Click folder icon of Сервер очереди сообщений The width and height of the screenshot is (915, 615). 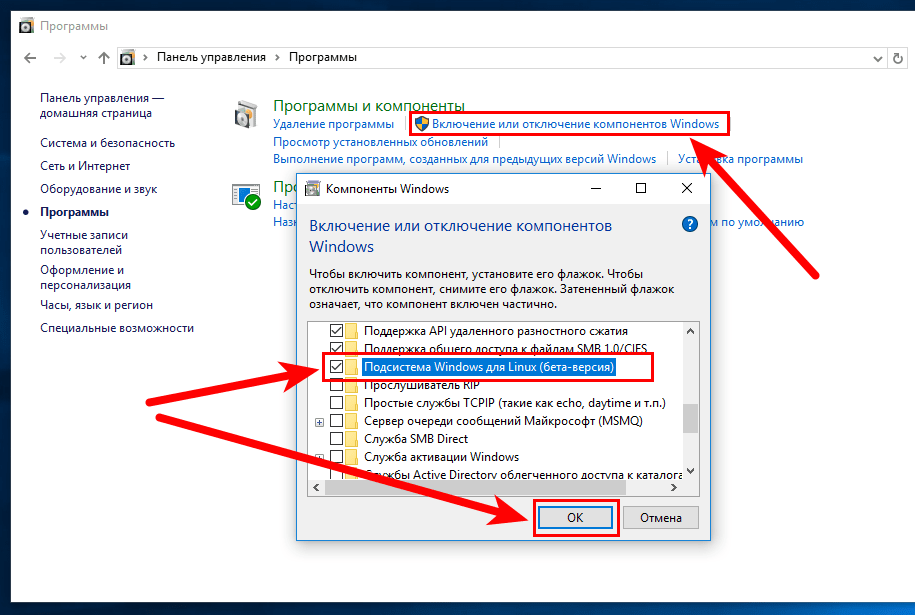coord(351,421)
